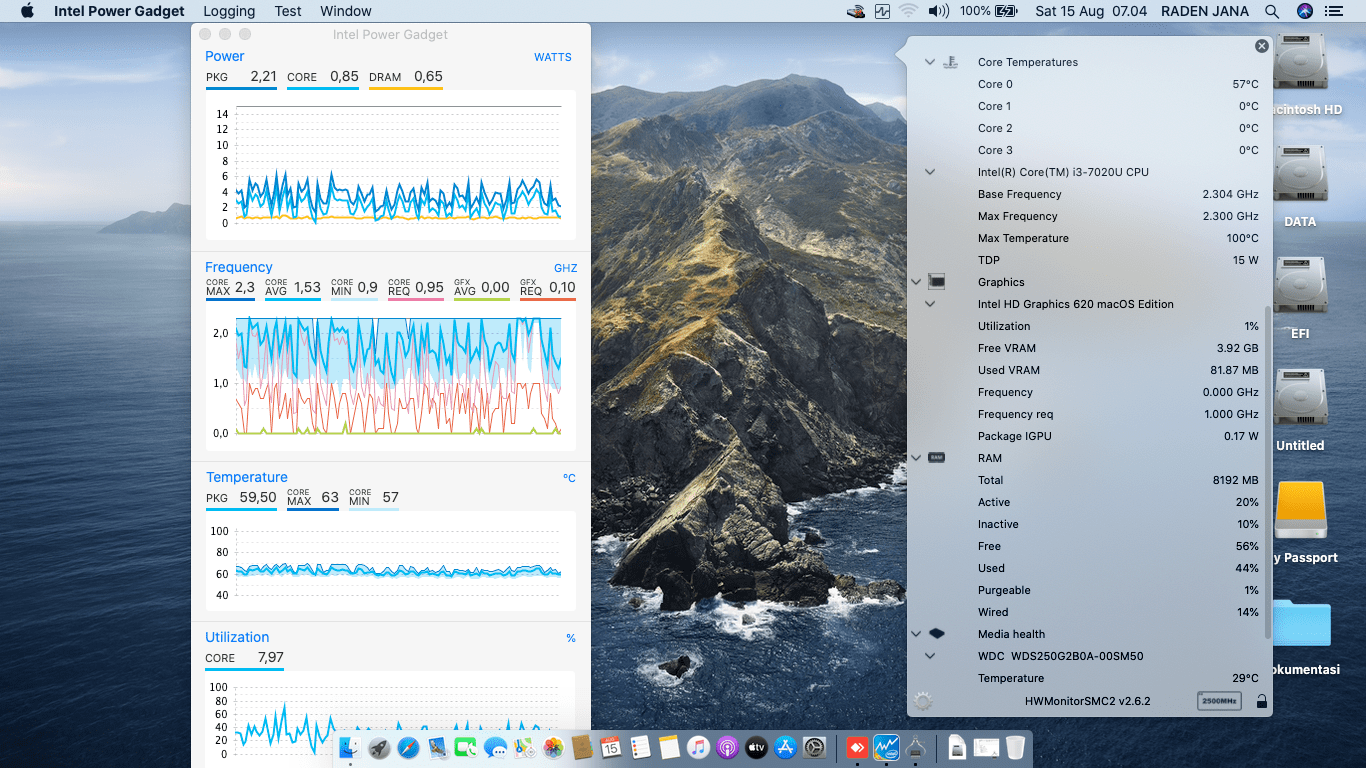Collapse the Core Temperatures section

click(930, 62)
